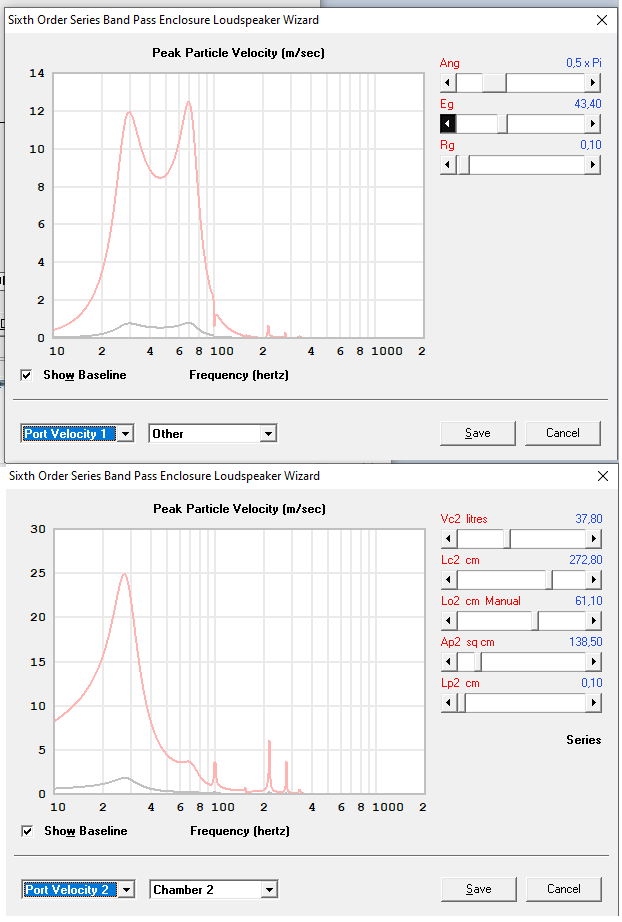Open the Other dropdown

[x=268, y=434]
